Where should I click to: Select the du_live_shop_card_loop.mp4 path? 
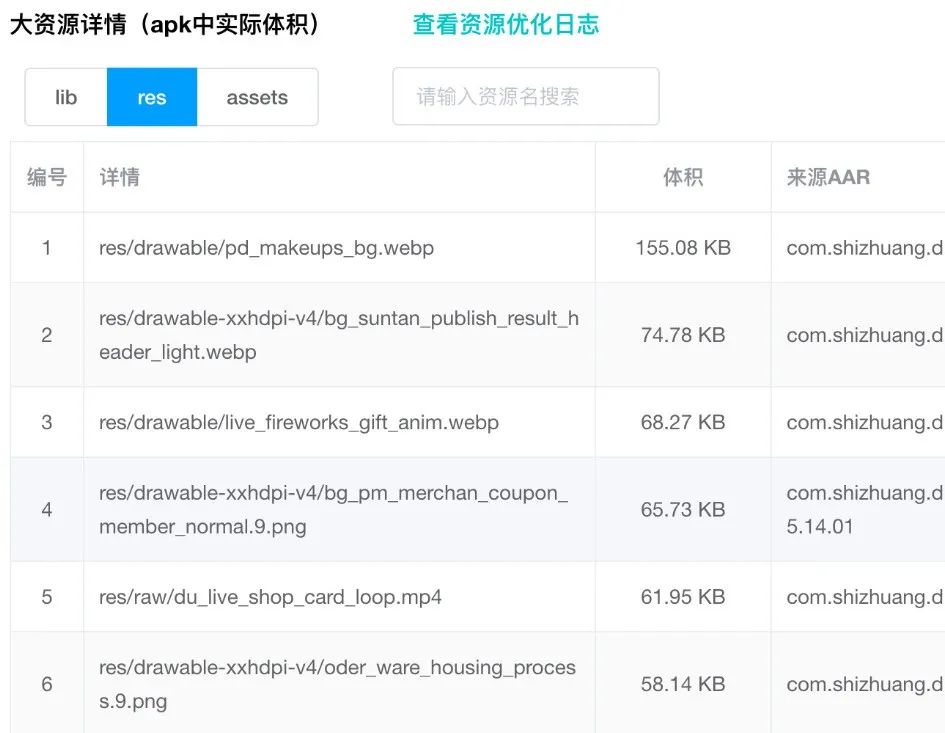[270, 597]
